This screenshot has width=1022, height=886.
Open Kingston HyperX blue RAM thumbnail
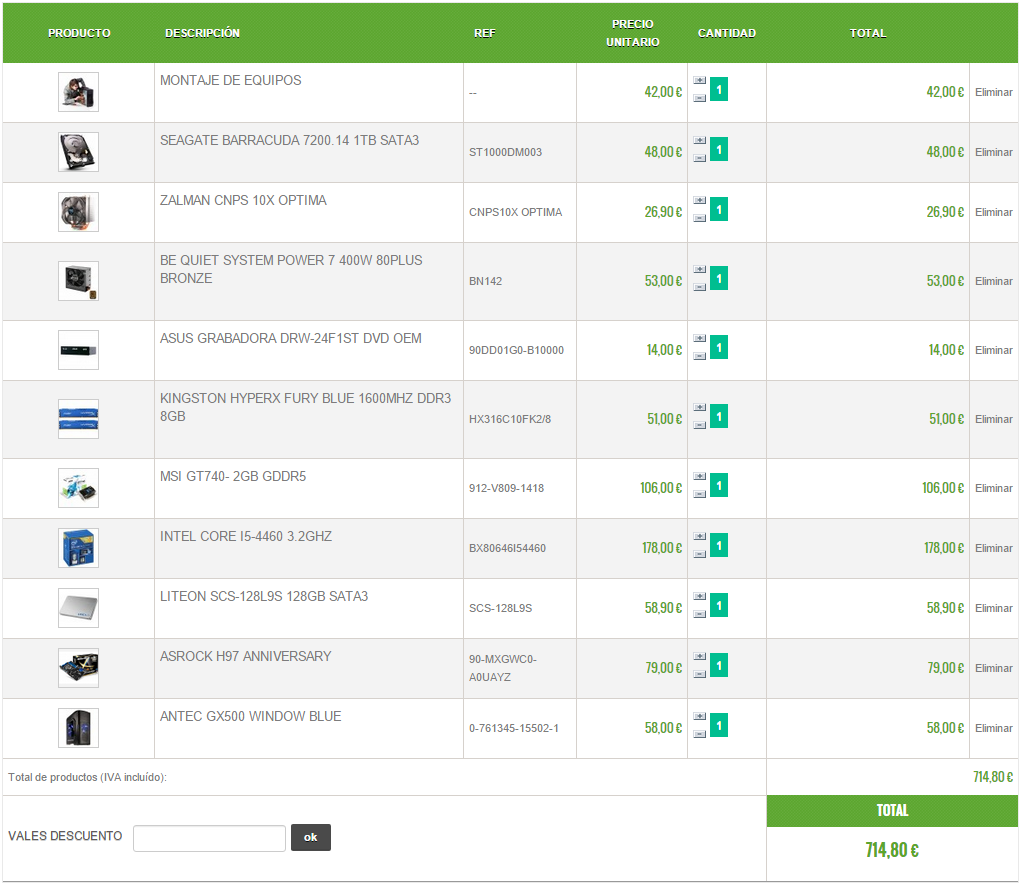click(78, 419)
